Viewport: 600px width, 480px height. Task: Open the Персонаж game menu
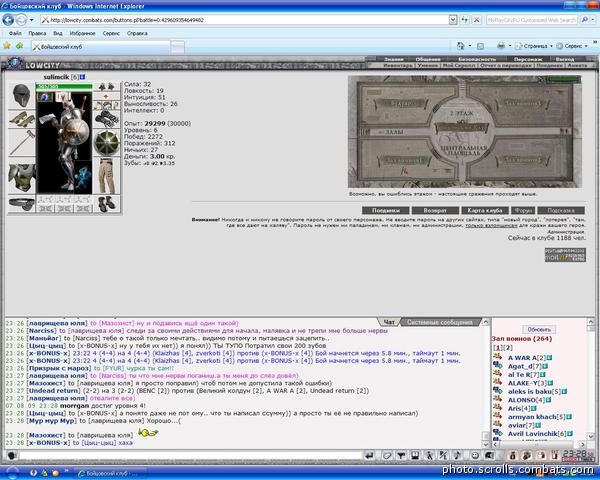point(528,59)
